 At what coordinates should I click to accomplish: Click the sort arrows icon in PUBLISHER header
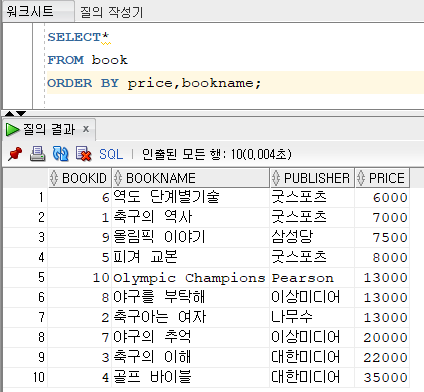click(276, 178)
